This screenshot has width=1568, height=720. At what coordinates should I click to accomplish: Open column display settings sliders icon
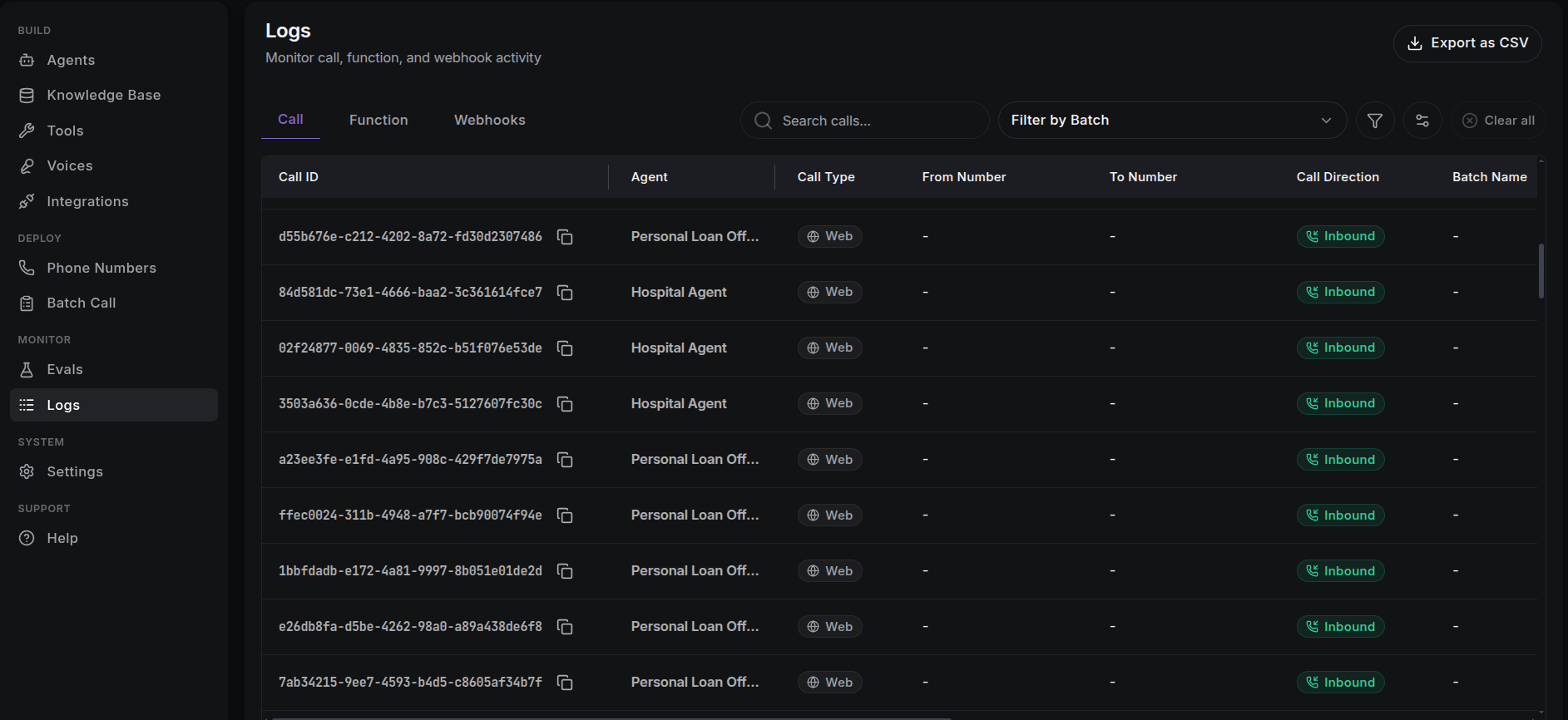(x=1422, y=121)
